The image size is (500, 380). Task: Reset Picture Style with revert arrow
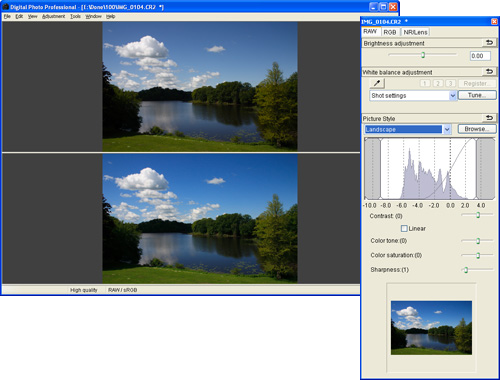click(489, 118)
